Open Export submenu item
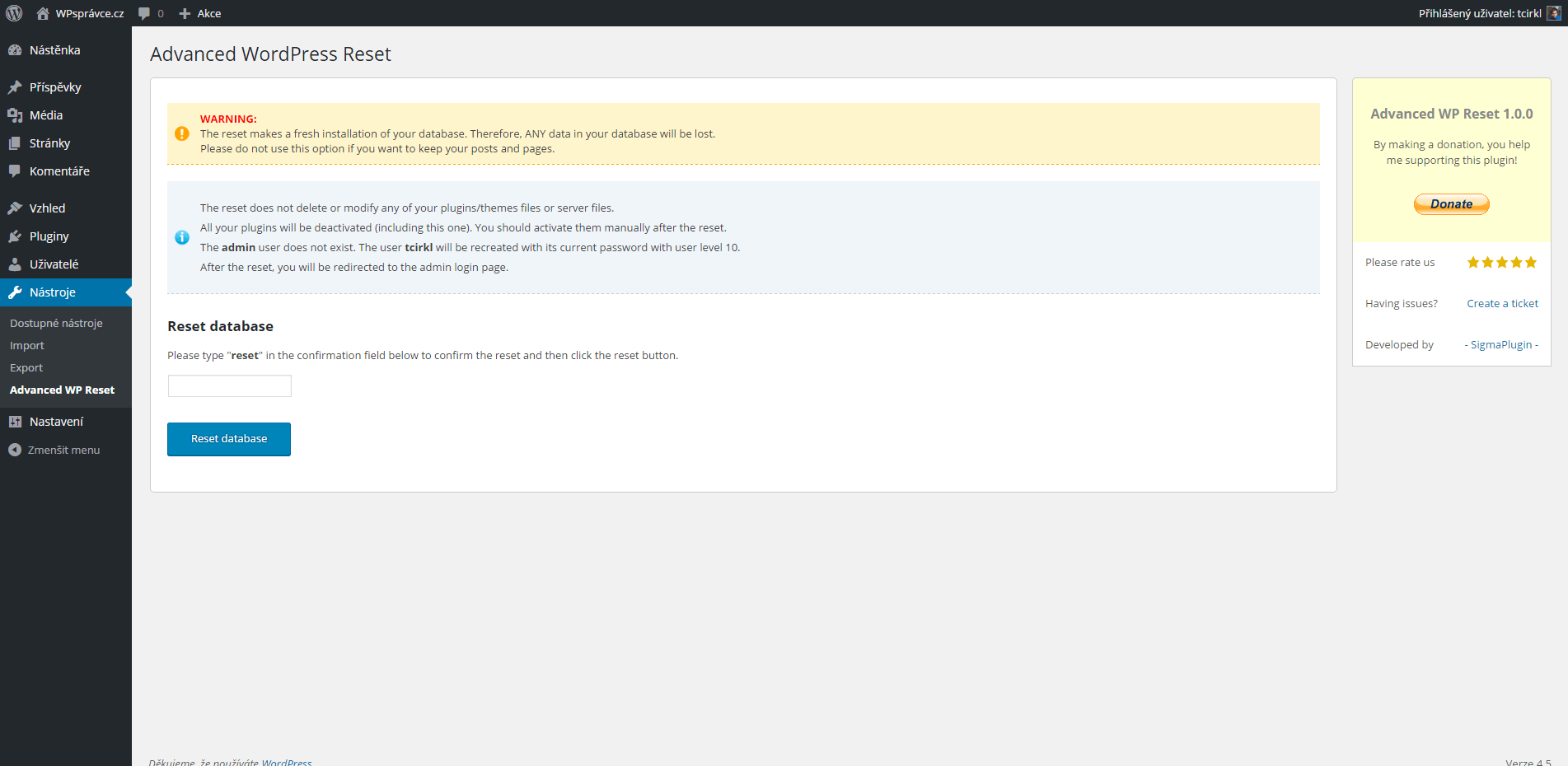 point(26,368)
